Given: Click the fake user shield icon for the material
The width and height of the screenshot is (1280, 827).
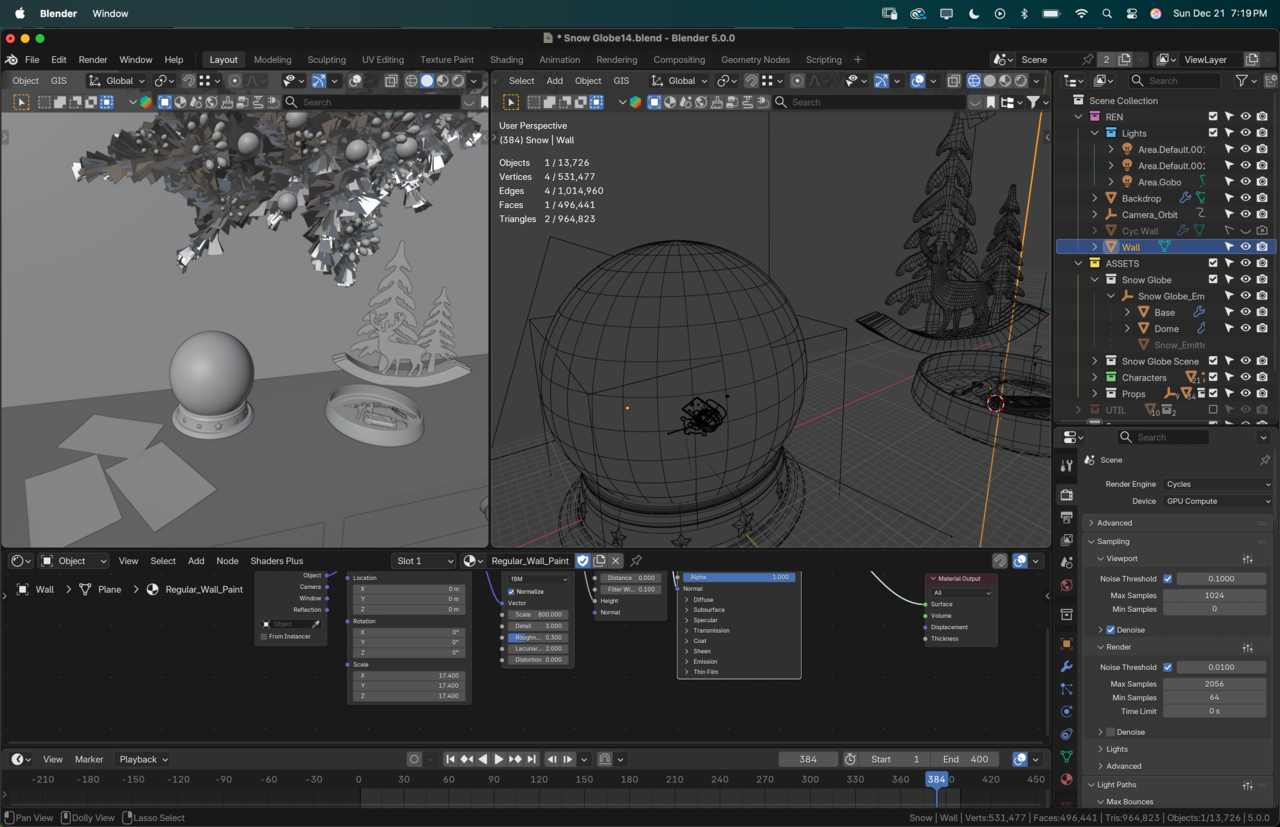Looking at the screenshot, I should tap(583, 561).
